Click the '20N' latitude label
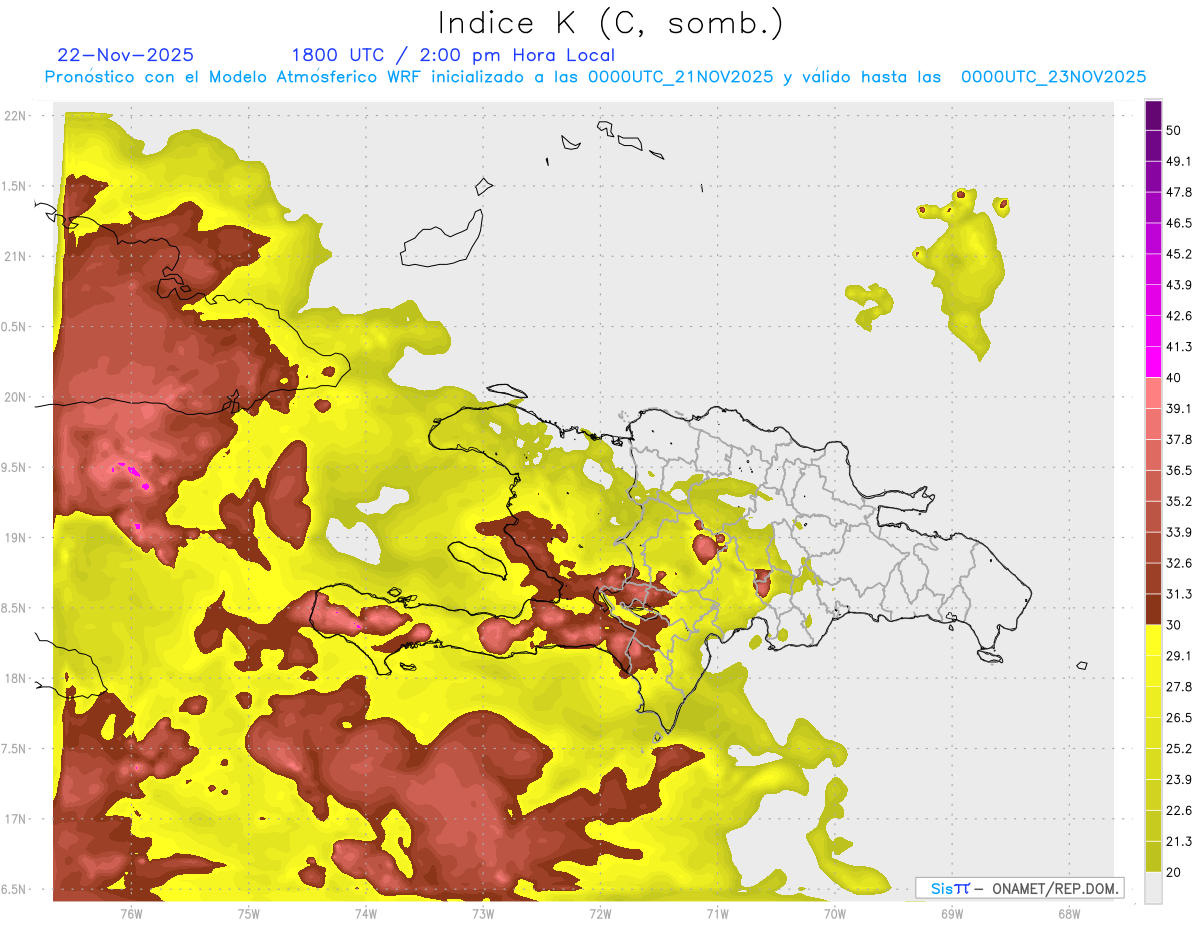The width and height of the screenshot is (1200, 927). 15,397
